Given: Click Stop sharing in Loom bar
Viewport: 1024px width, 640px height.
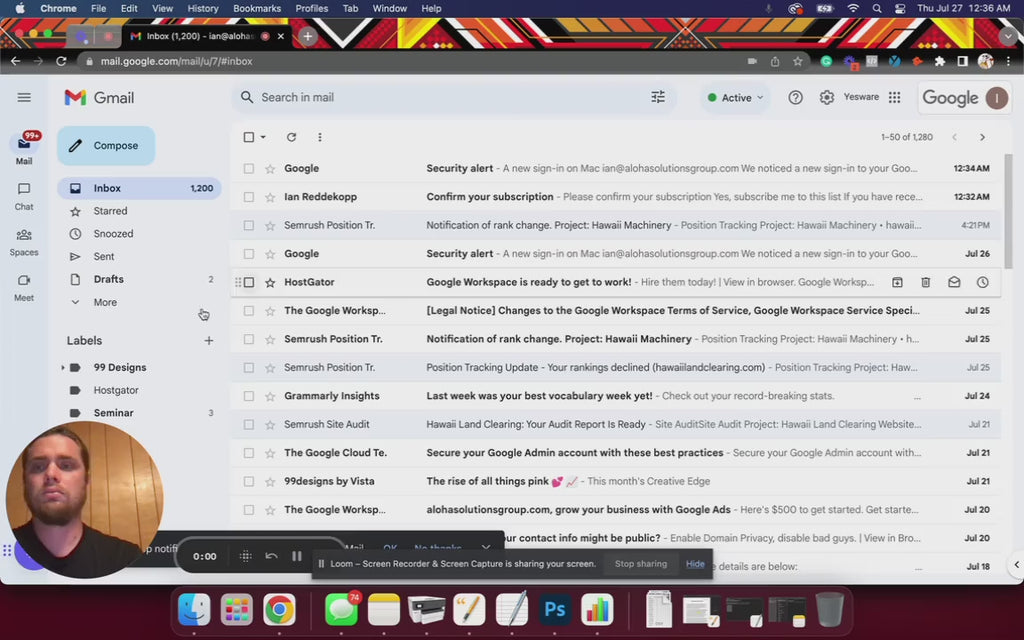Looking at the screenshot, I should pos(641,564).
